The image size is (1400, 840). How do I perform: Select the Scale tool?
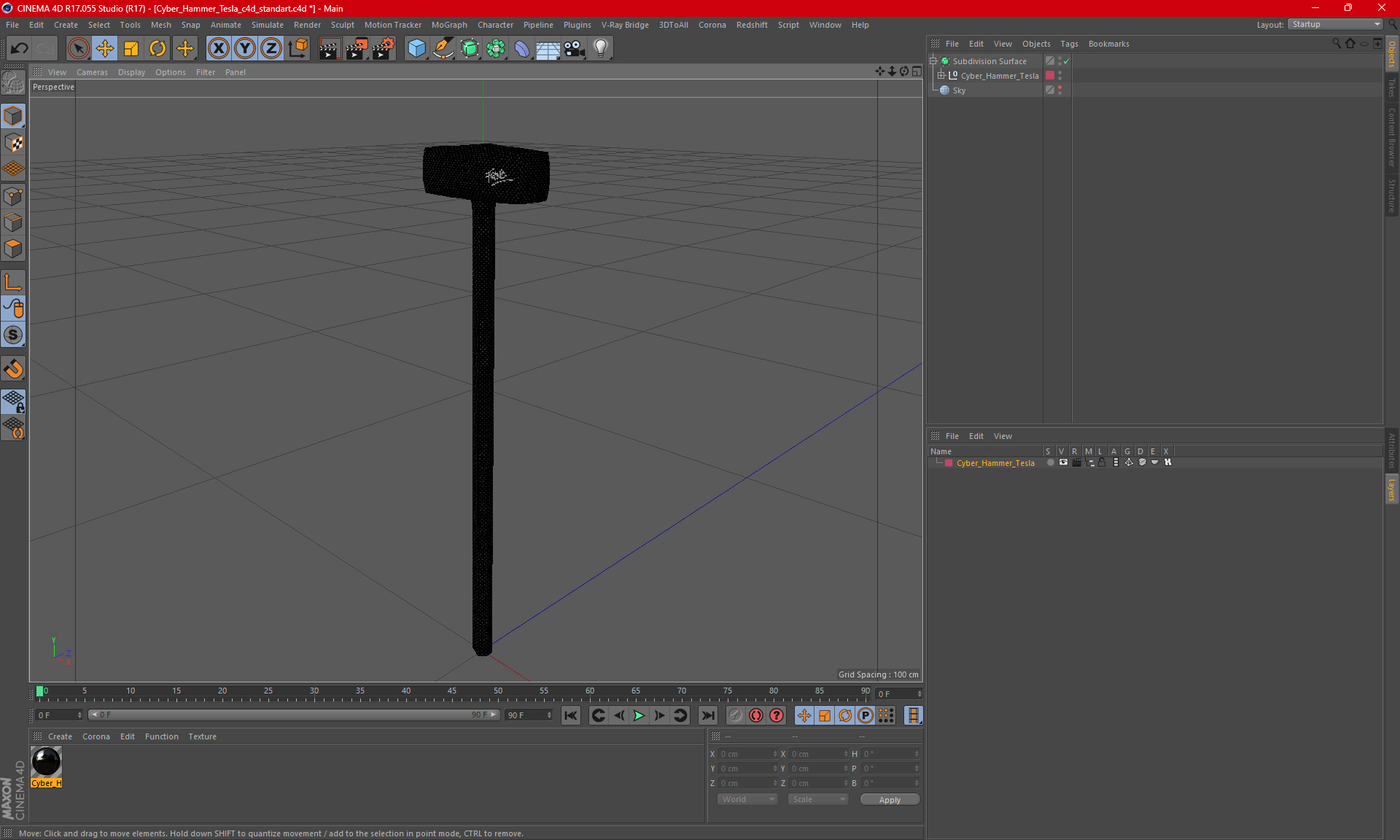tap(131, 48)
